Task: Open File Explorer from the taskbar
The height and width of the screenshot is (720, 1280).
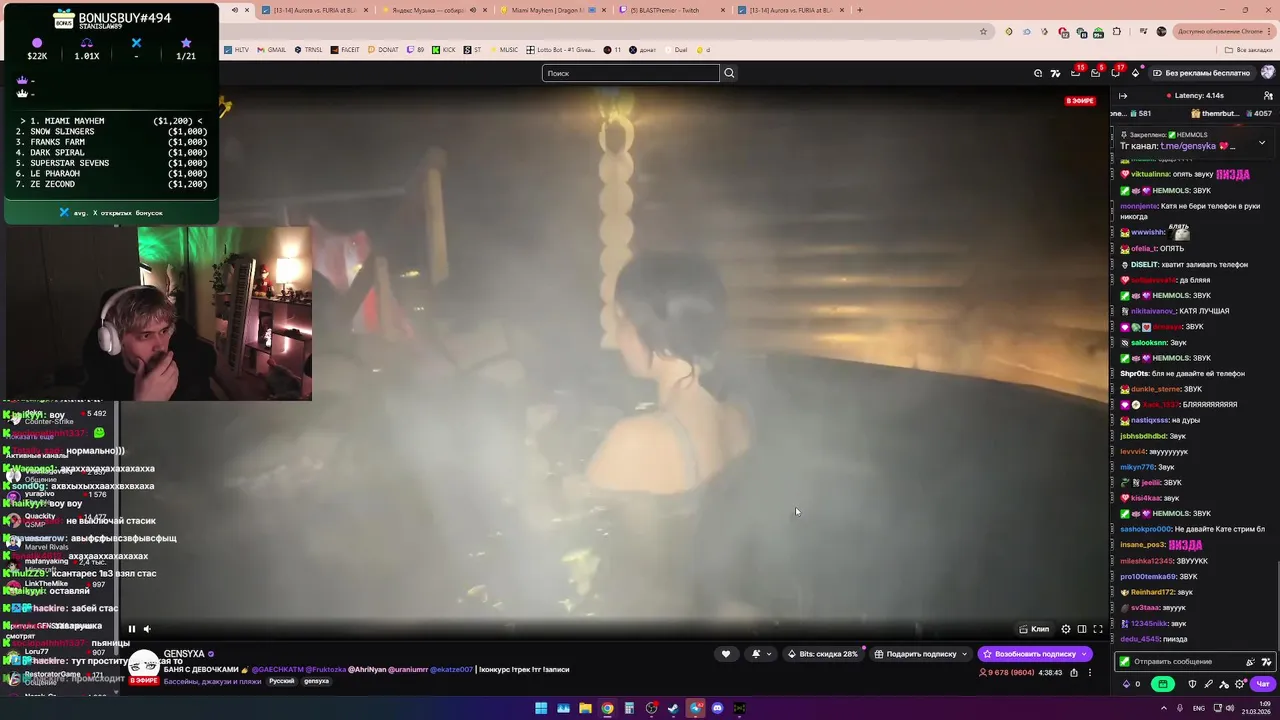Action: click(585, 708)
